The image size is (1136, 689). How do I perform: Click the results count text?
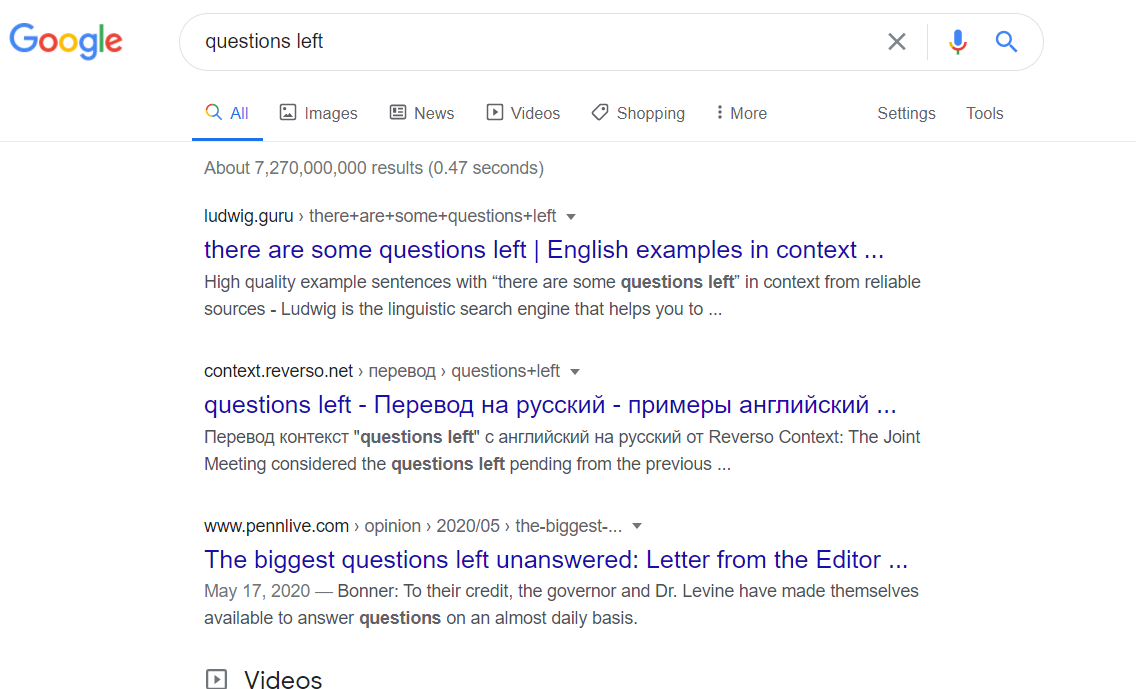(x=374, y=168)
